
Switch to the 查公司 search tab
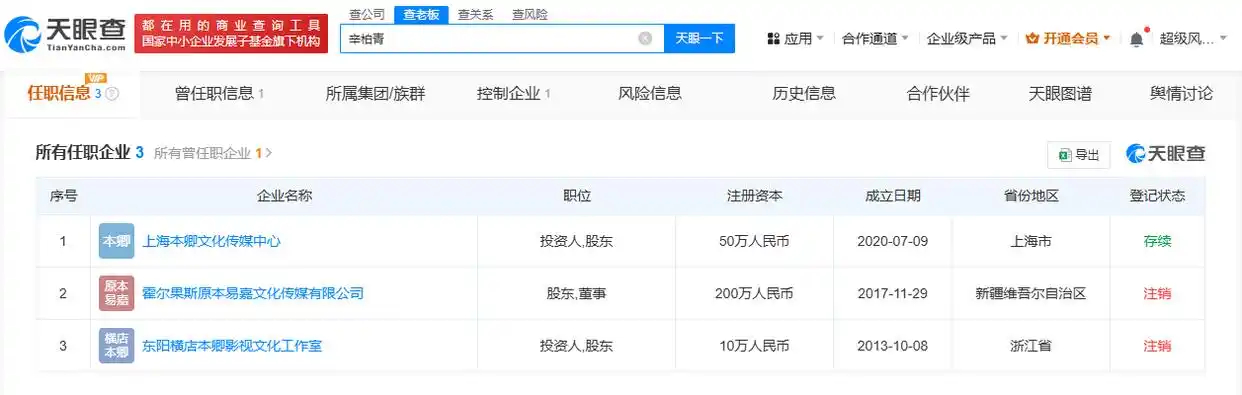pyautogui.click(x=367, y=14)
